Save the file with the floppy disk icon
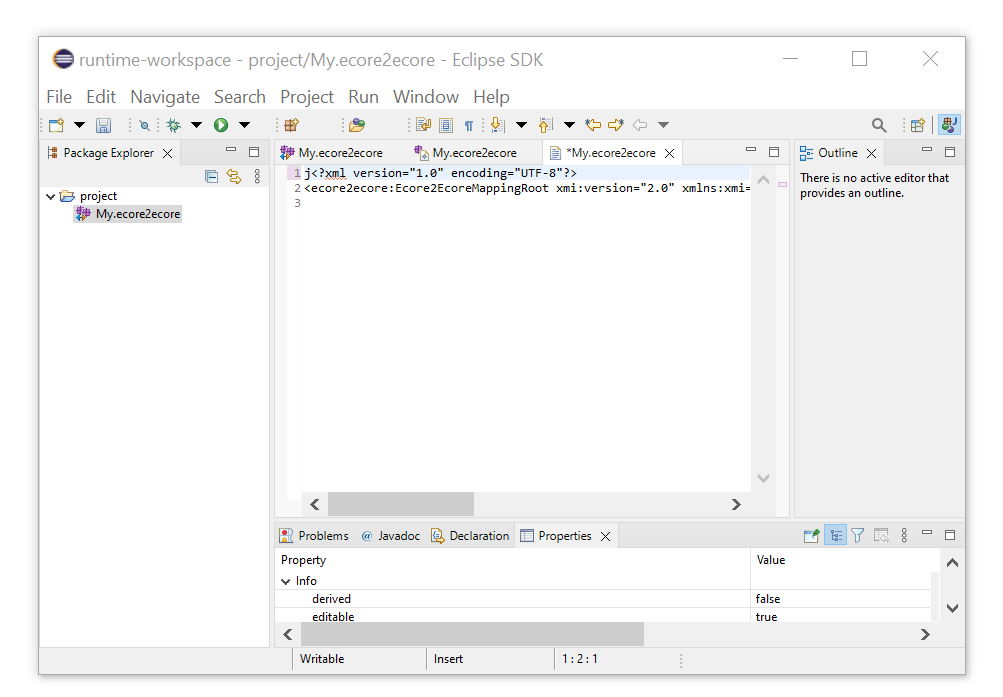The width and height of the screenshot is (1003, 697). point(104,125)
